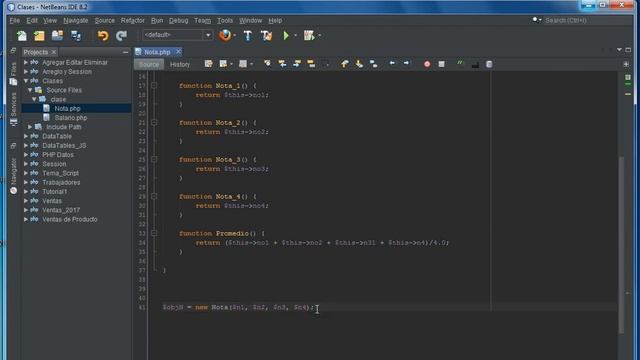This screenshot has height=360, width=640.
Task: Expand the Arreglo y Session project
Action: click(26, 72)
